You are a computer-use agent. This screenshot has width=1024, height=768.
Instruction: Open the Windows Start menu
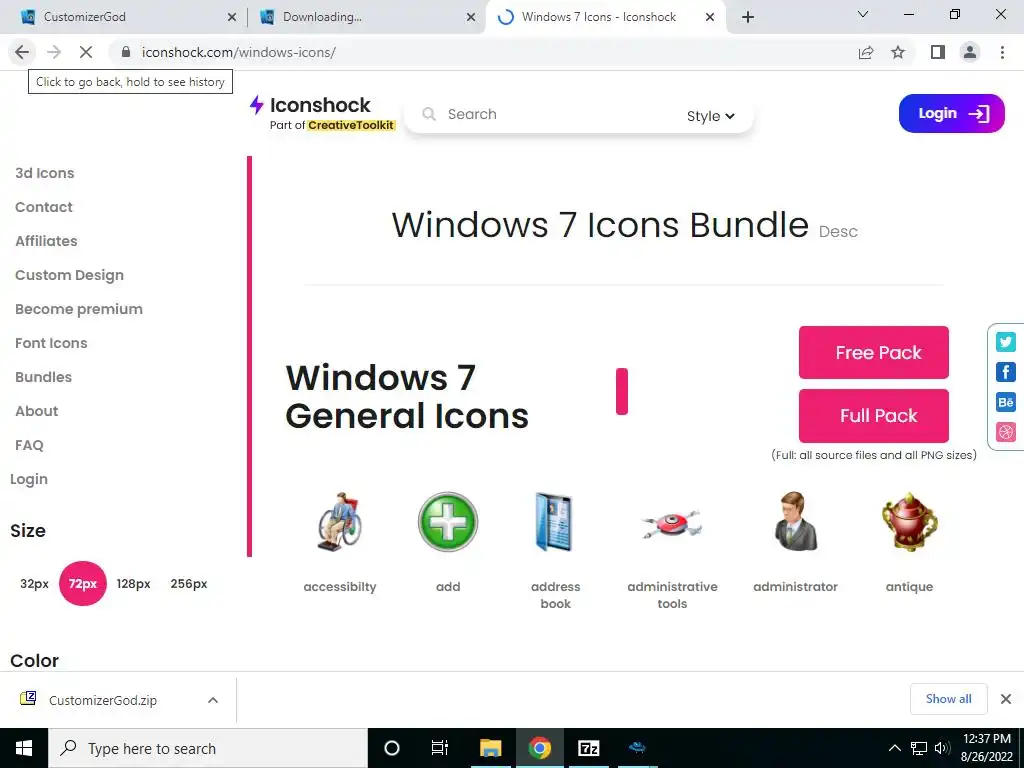pyautogui.click(x=24, y=748)
